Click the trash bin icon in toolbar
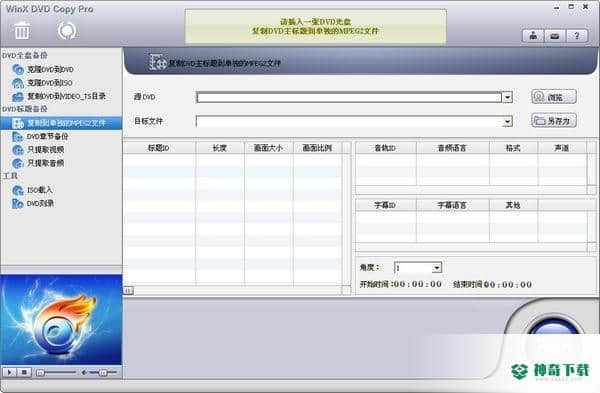600x393 pixels. [x=22, y=31]
